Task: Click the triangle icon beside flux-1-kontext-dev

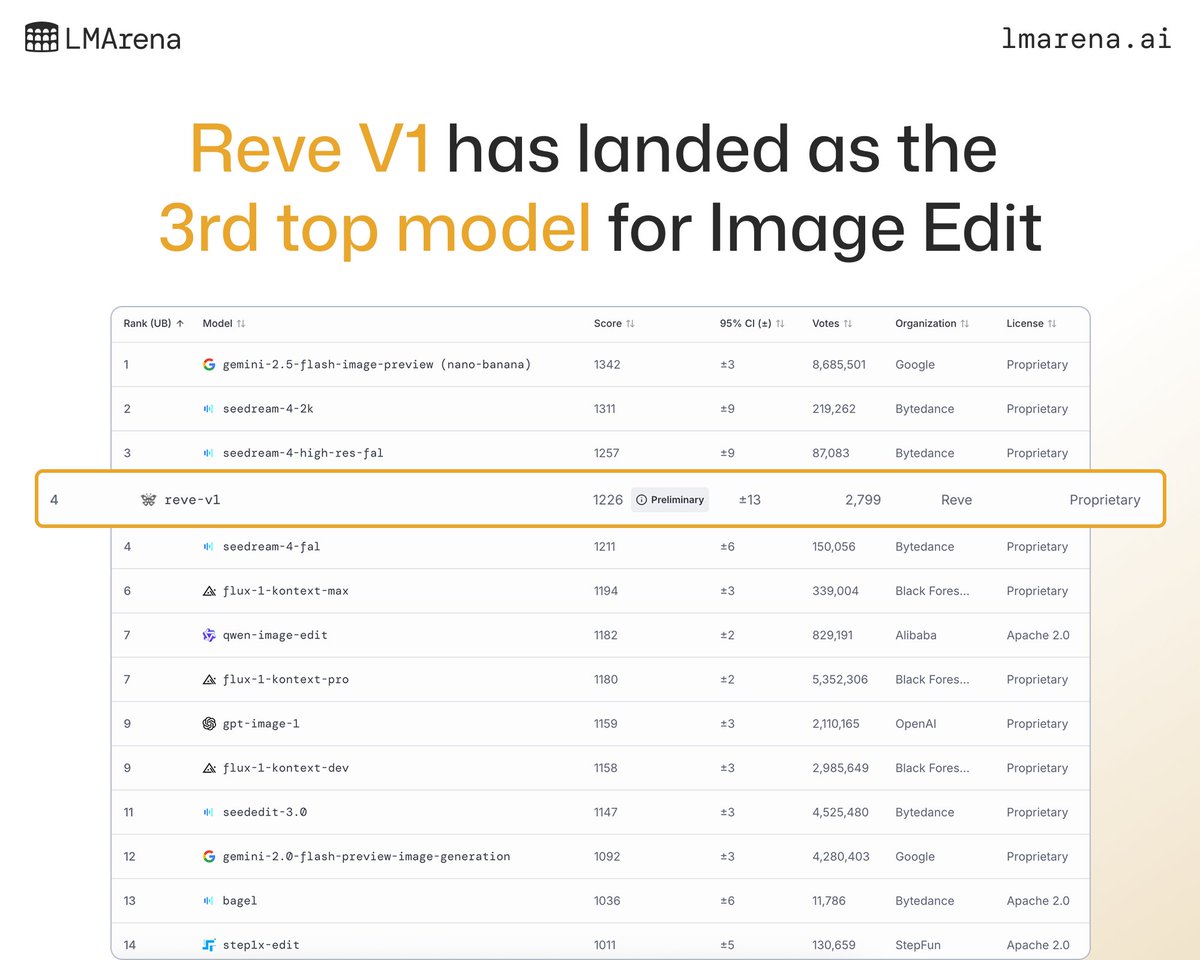Action: [209, 768]
